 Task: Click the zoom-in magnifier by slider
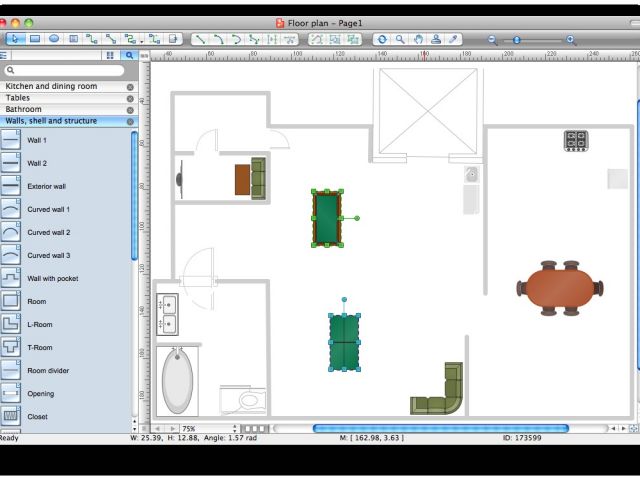pyautogui.click(x=571, y=39)
